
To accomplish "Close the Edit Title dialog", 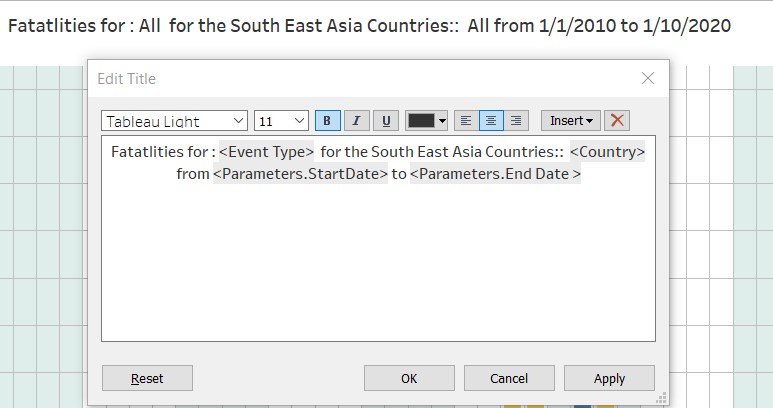I will pyautogui.click(x=647, y=78).
